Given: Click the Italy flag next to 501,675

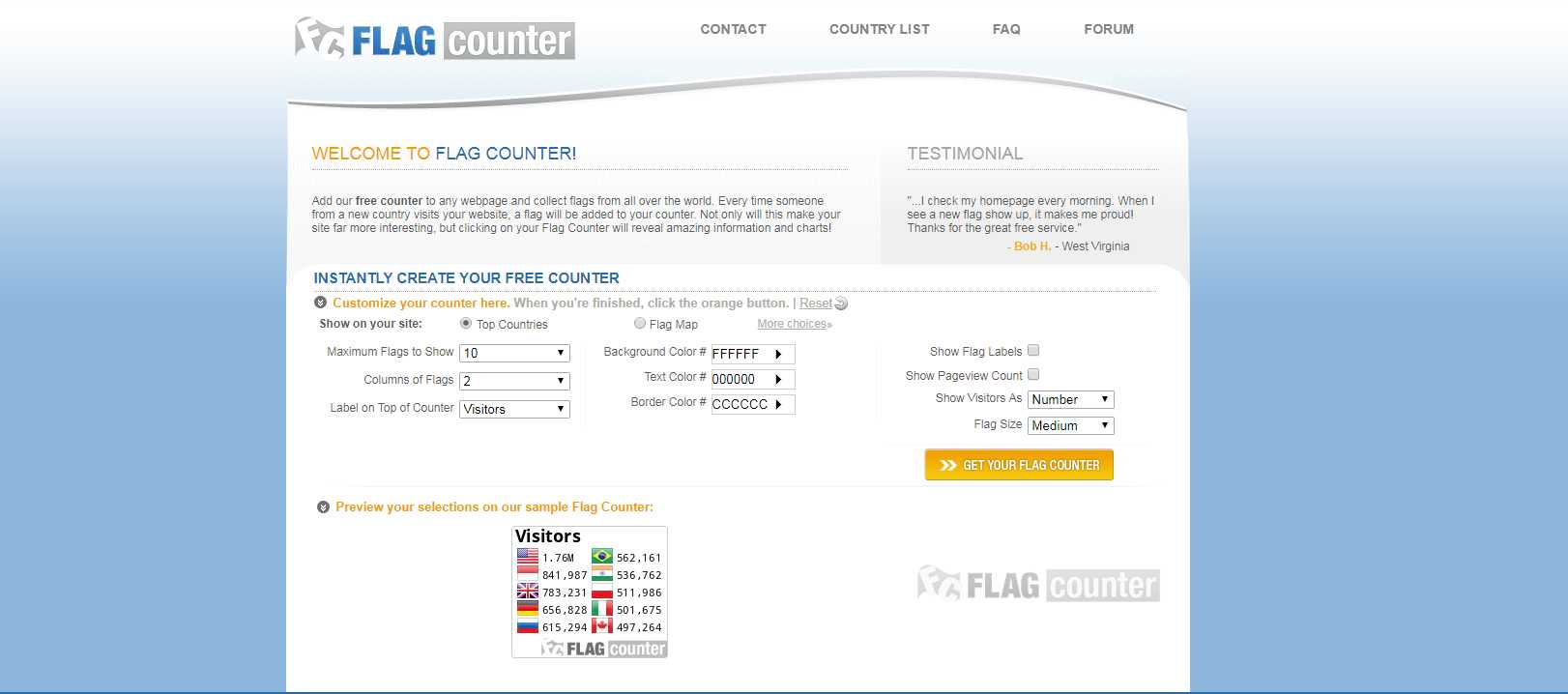Looking at the screenshot, I should [602, 609].
